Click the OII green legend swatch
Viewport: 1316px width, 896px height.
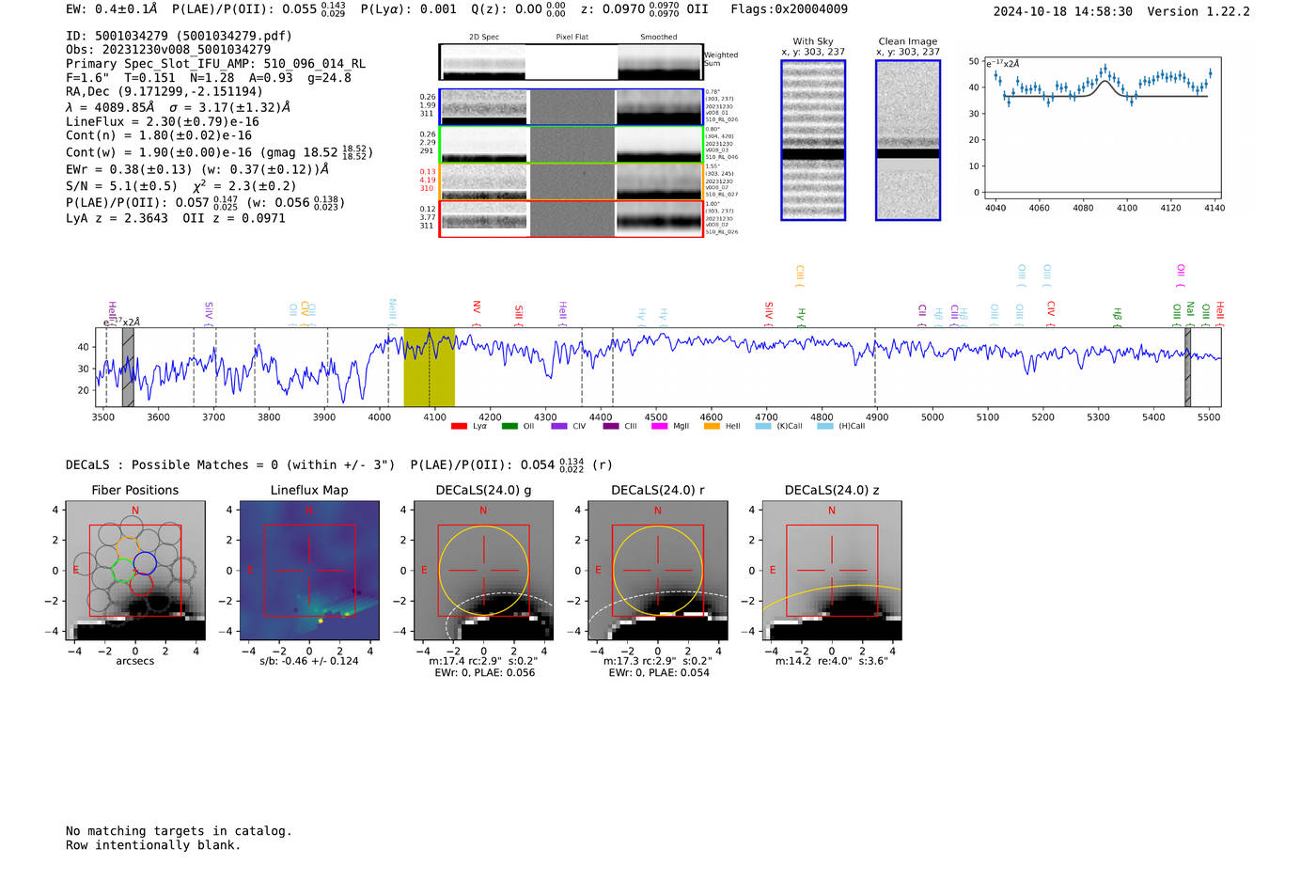pyautogui.click(x=509, y=426)
